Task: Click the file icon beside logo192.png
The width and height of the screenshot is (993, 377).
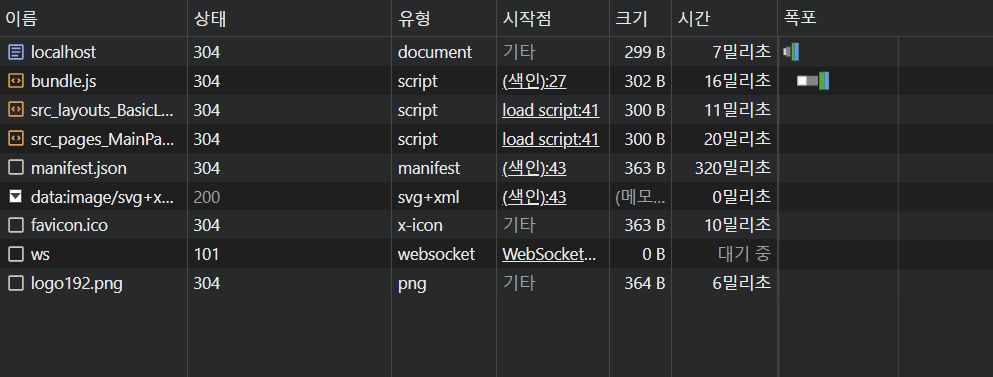Action: point(16,283)
